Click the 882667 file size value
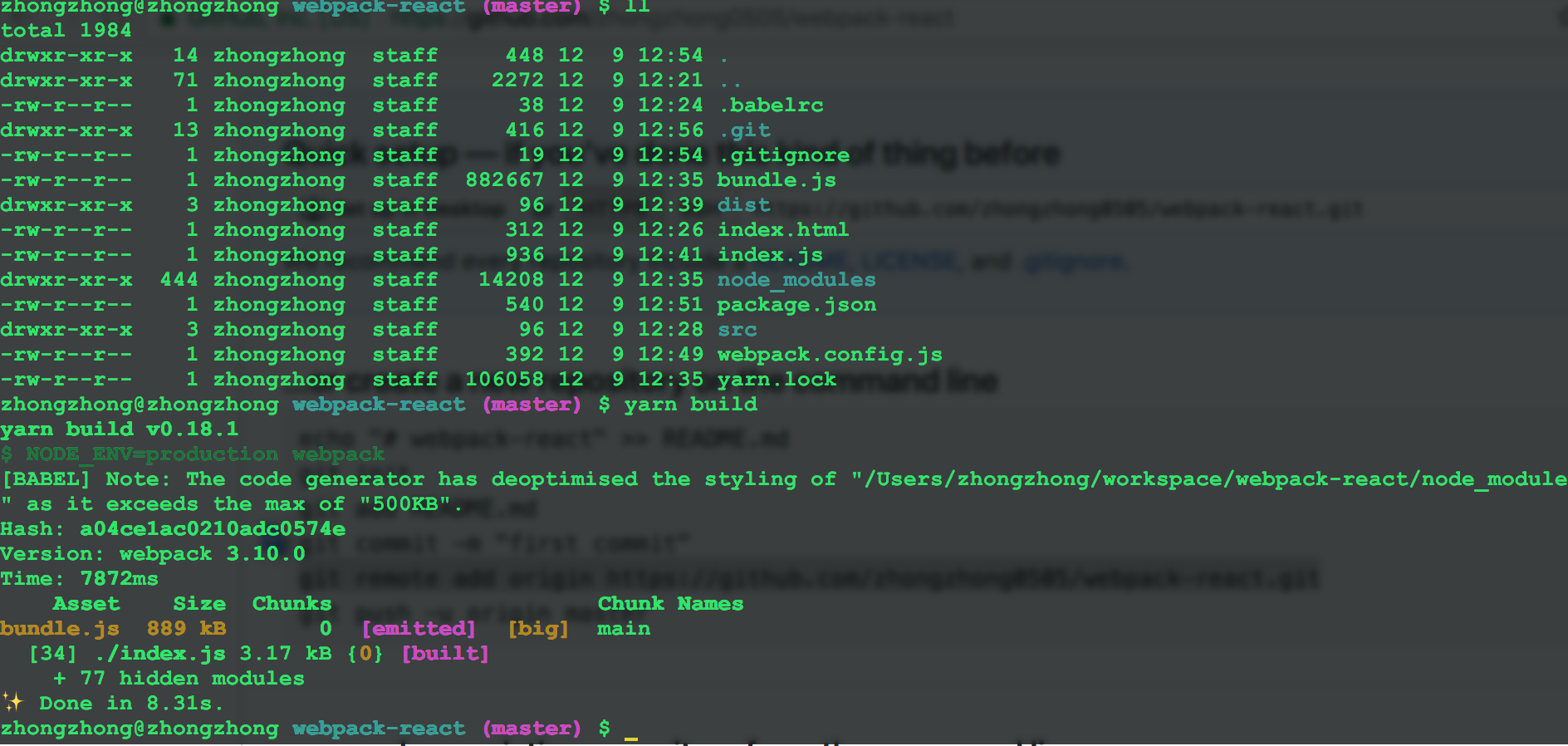1568x746 pixels. 505,180
